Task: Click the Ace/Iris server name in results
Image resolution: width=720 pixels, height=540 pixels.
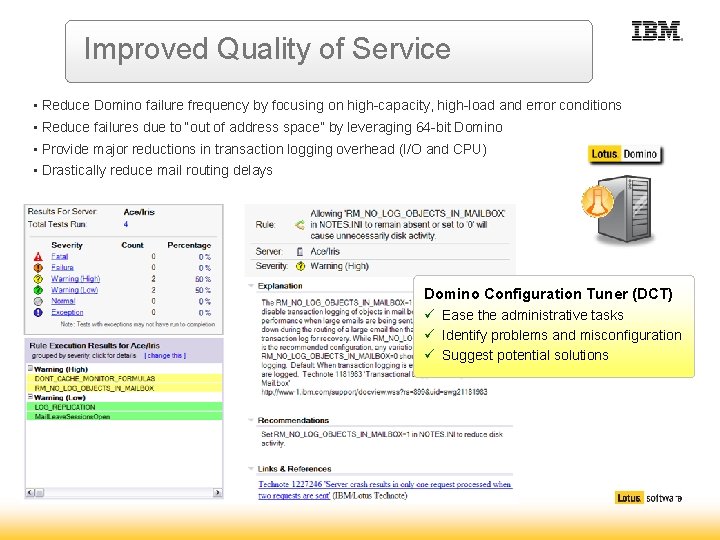Action: click(139, 212)
